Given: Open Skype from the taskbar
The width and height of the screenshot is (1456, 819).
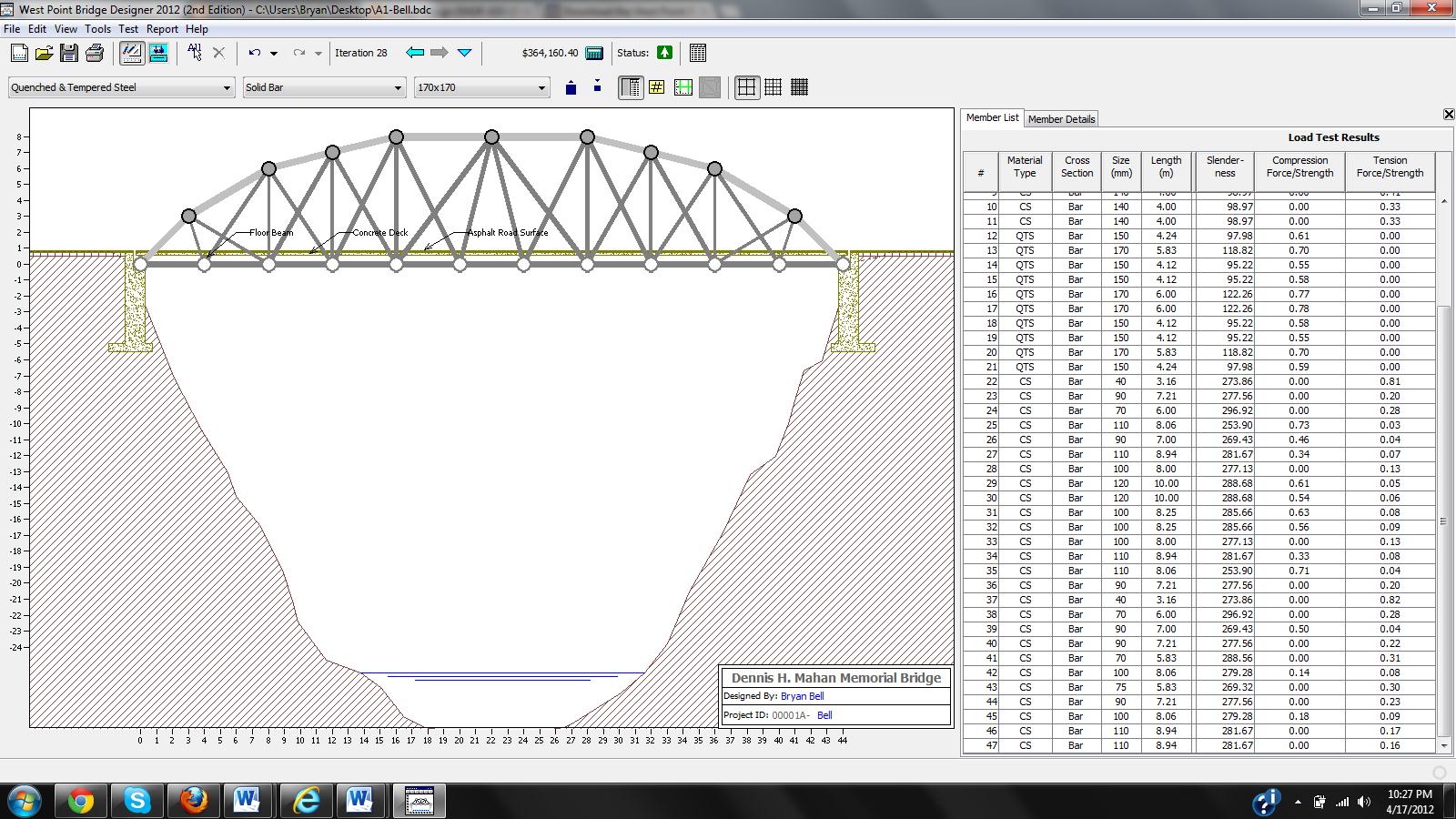Looking at the screenshot, I should pyautogui.click(x=137, y=801).
